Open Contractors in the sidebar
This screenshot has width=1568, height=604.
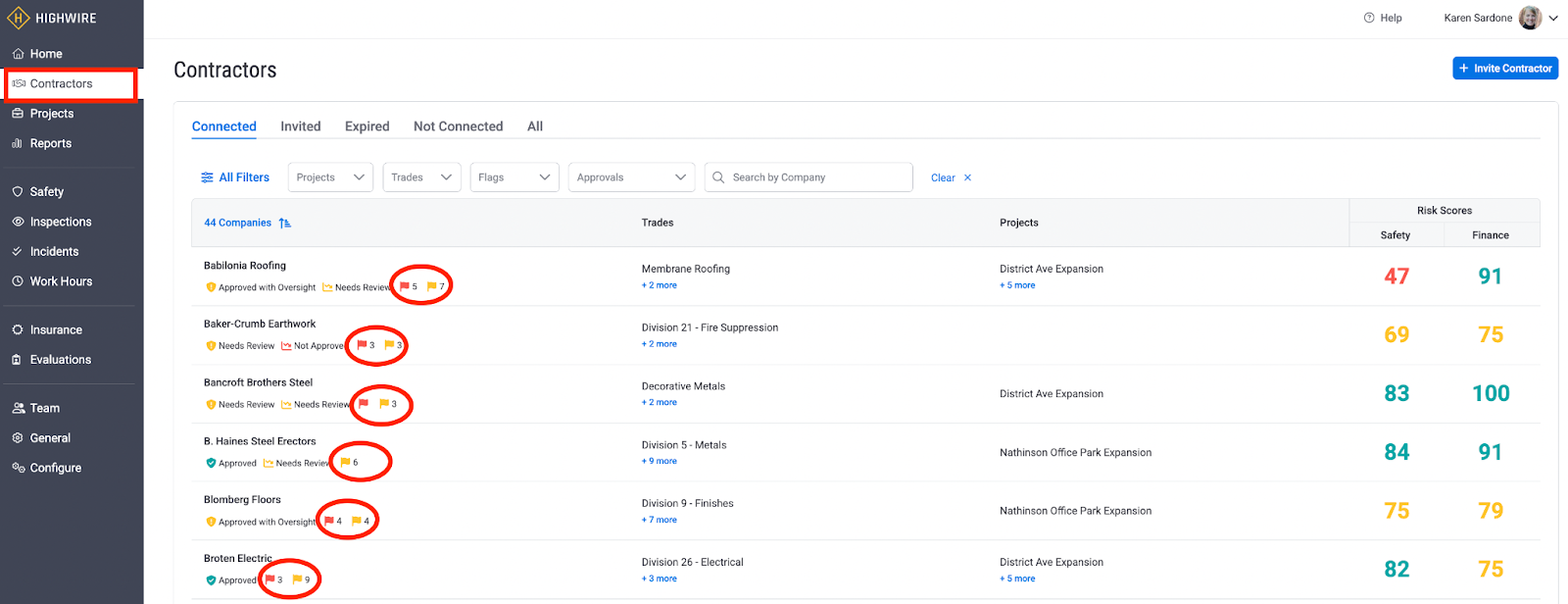[61, 83]
